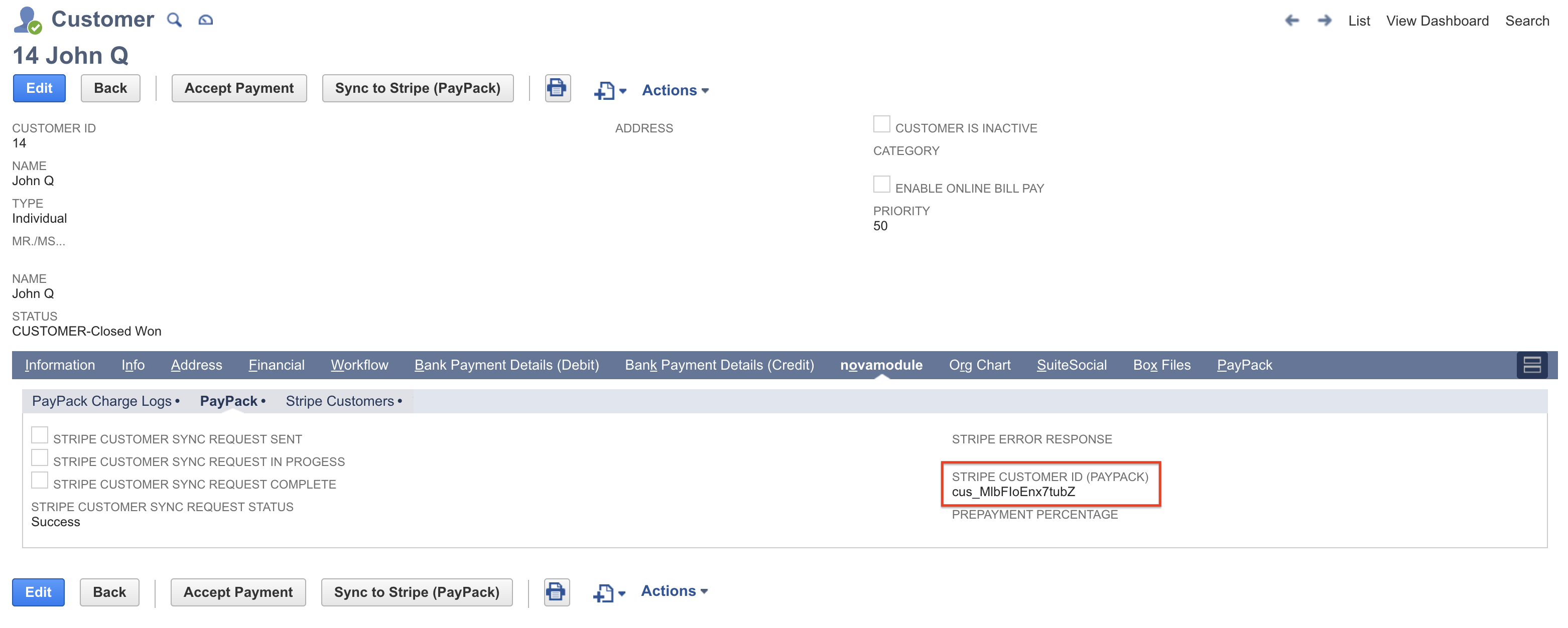Go to next record with right arrow
This screenshot has height=628, width=1568.
(x=1324, y=21)
